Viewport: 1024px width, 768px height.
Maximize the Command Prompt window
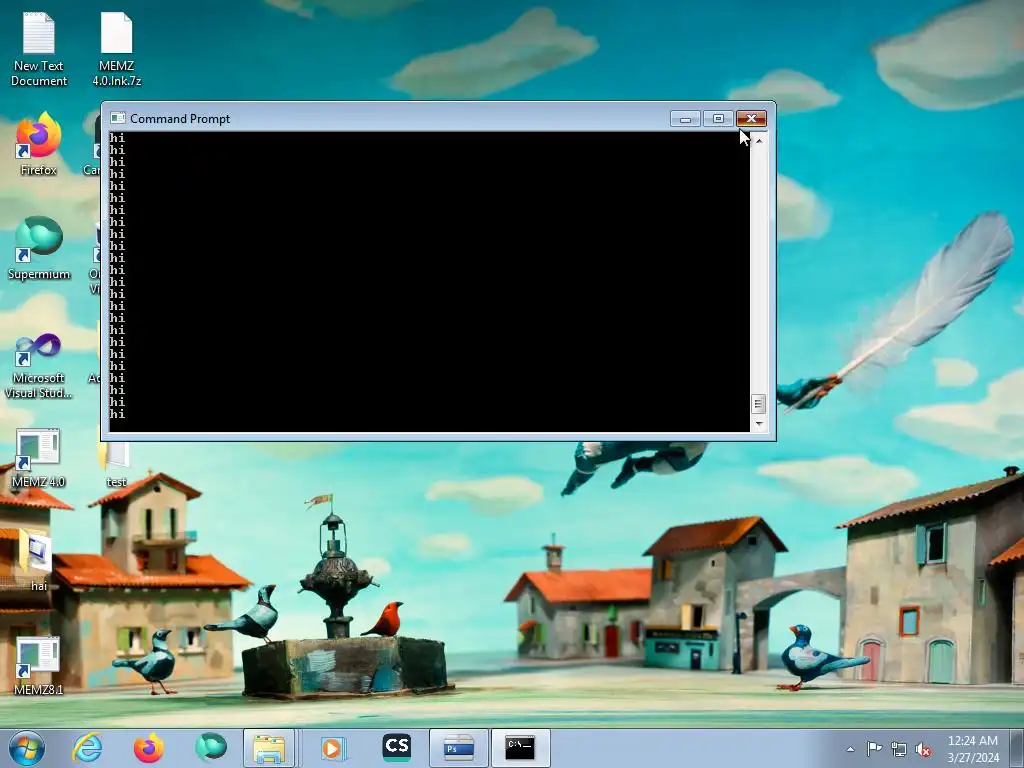718,118
